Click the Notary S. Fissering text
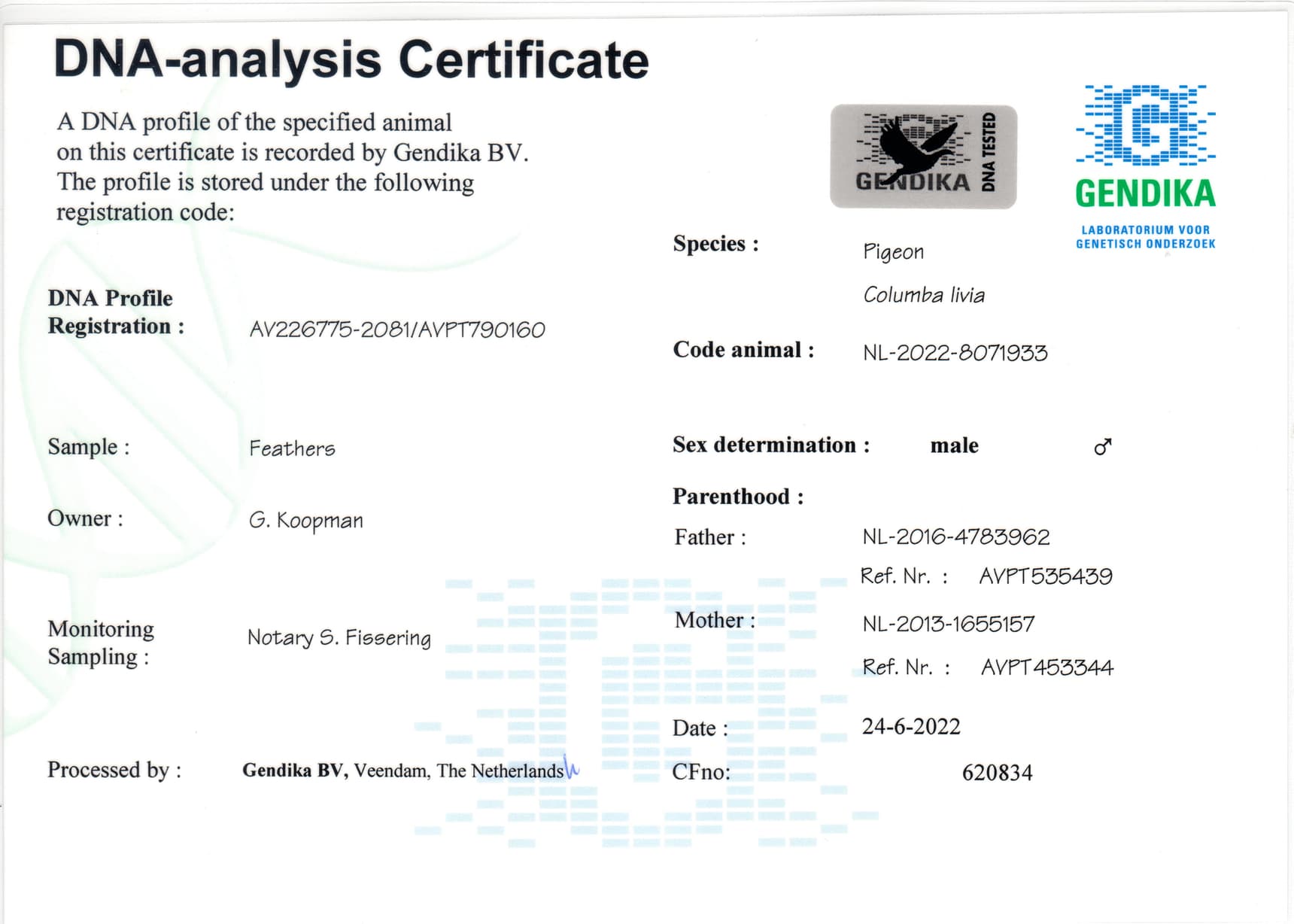This screenshot has width=1294, height=924. pos(339,638)
